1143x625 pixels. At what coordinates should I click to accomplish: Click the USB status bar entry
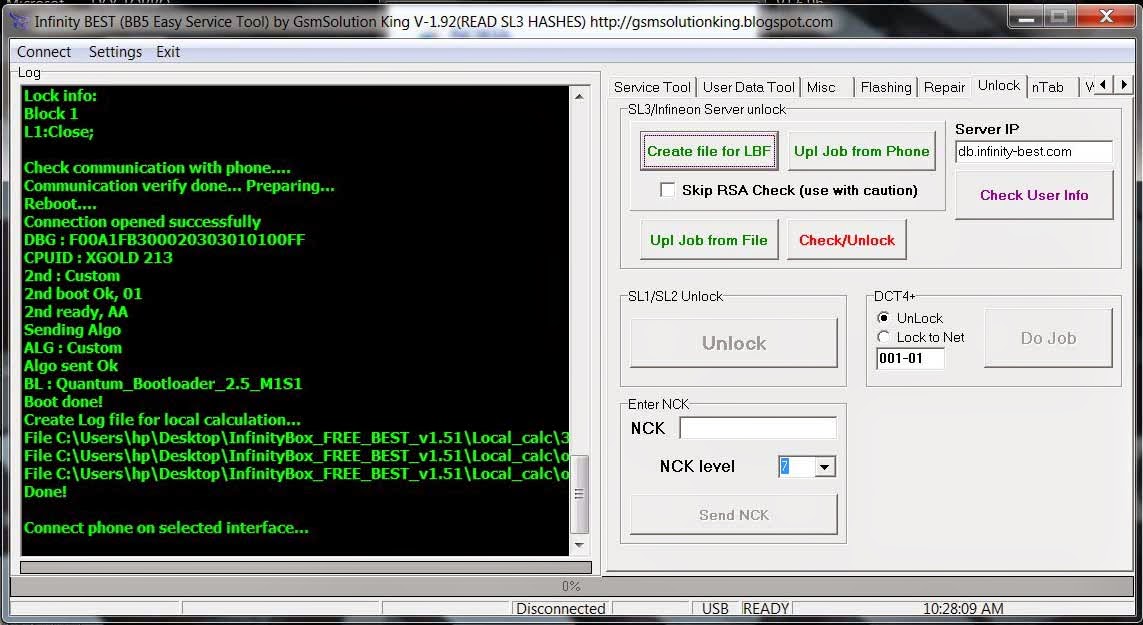point(715,608)
